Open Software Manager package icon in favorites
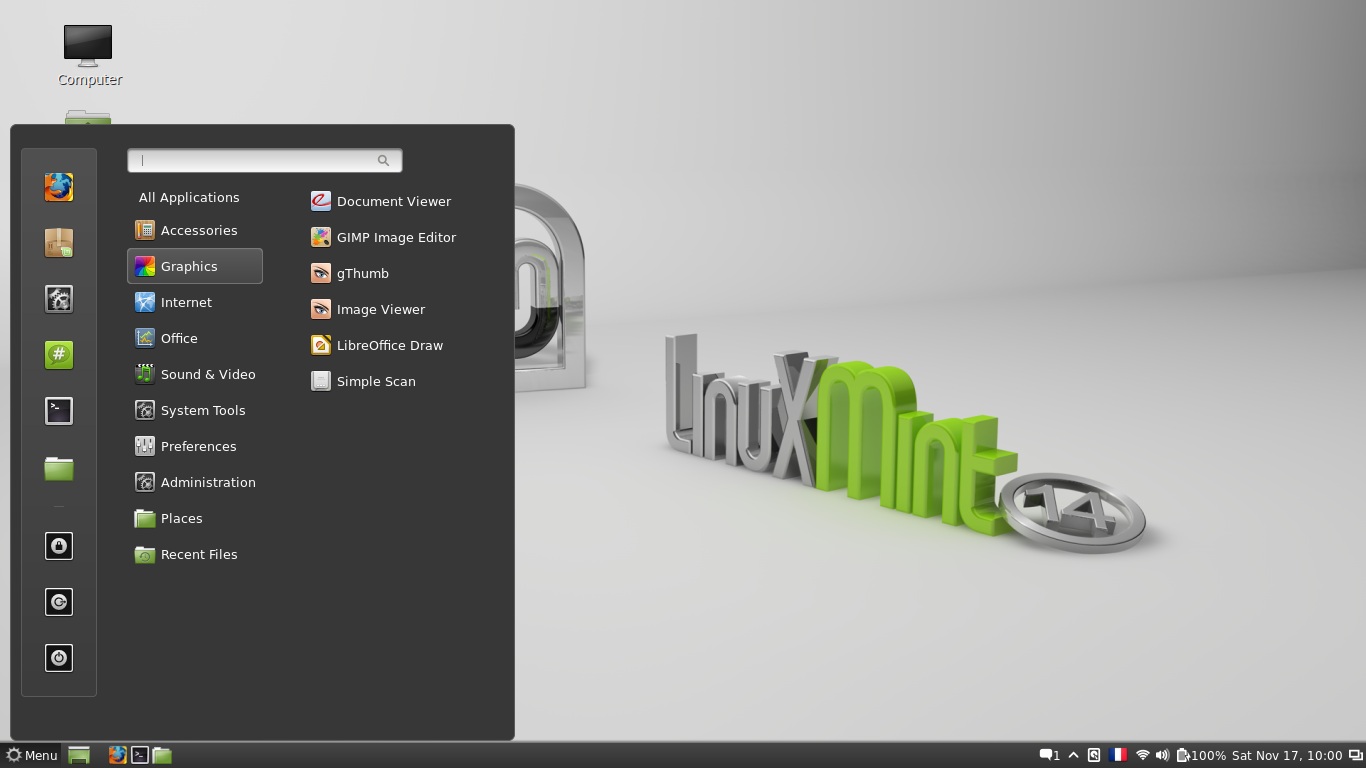The image size is (1366, 768). pos(59,243)
